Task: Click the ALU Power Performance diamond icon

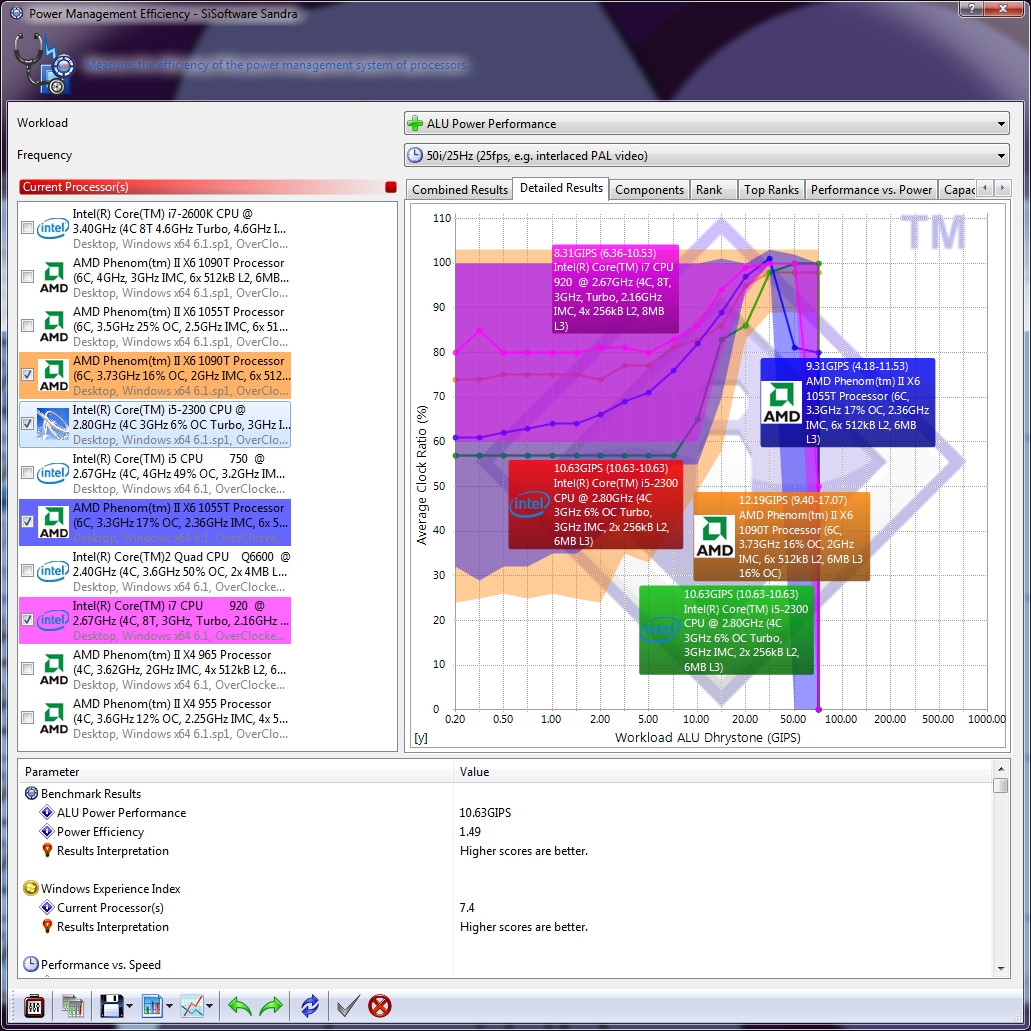Action: [47, 812]
